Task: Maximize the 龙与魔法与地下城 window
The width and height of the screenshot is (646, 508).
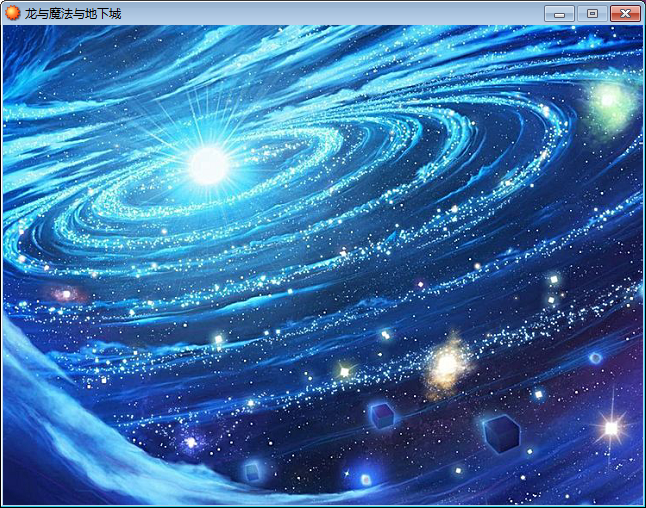Action: (592, 14)
